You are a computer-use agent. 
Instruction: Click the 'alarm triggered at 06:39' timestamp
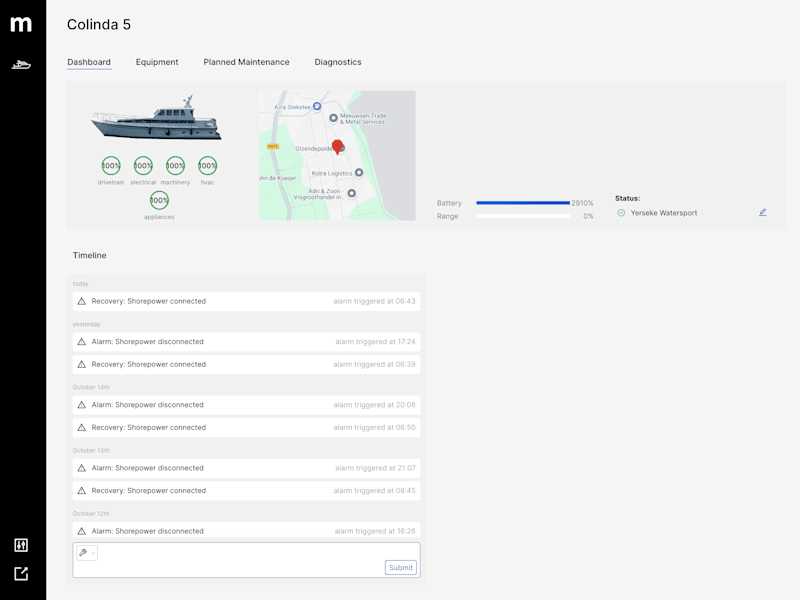[x=374, y=364]
